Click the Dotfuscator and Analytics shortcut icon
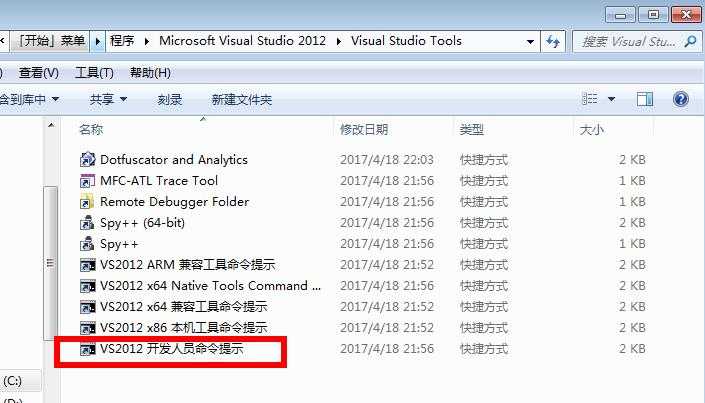Viewport: 705px width, 403px height. click(87, 160)
